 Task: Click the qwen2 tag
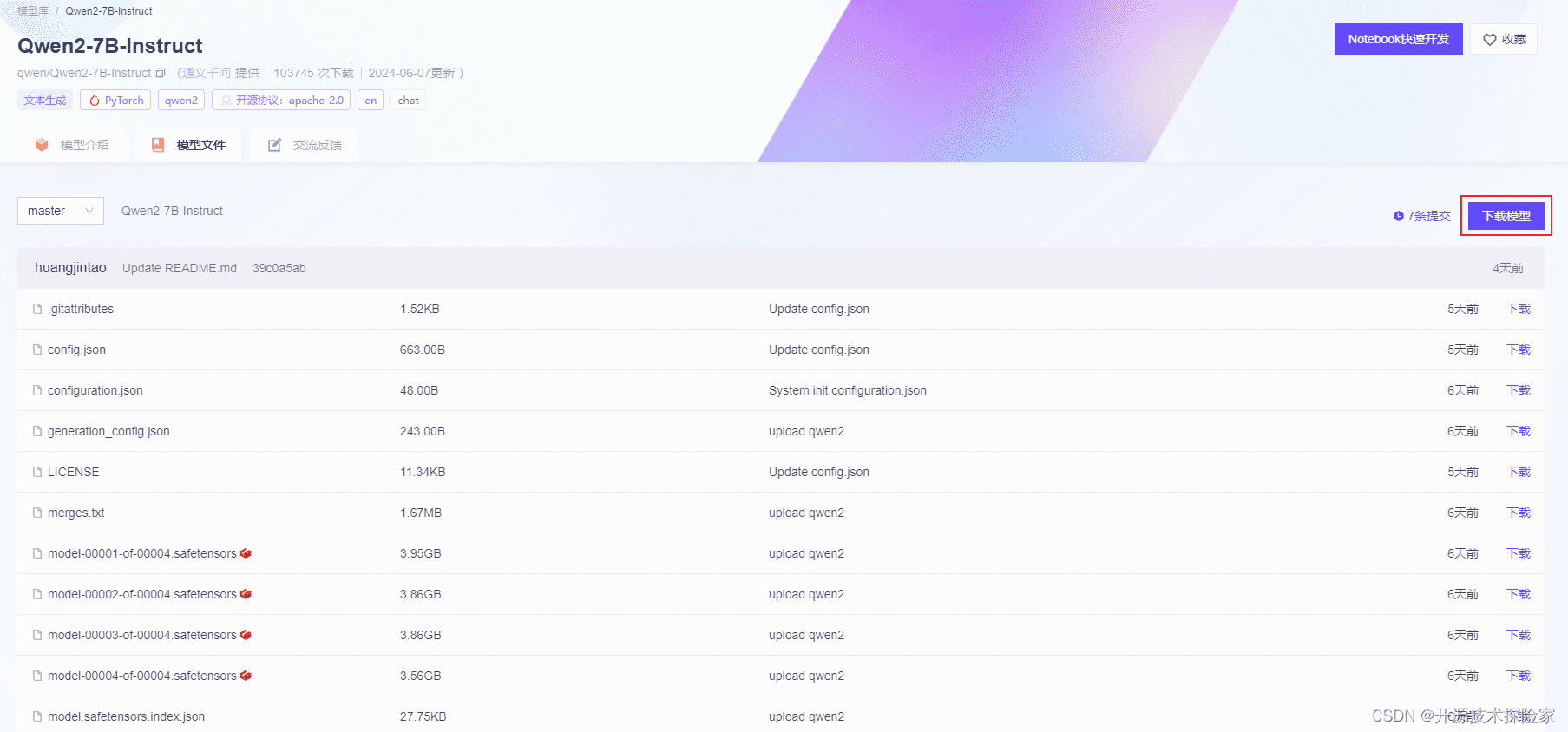(181, 101)
